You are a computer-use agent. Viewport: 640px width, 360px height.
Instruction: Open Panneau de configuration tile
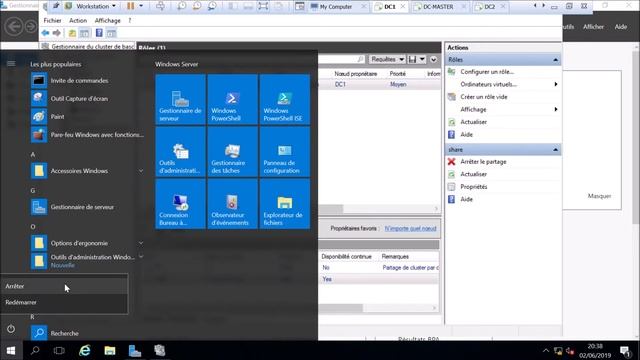284,151
